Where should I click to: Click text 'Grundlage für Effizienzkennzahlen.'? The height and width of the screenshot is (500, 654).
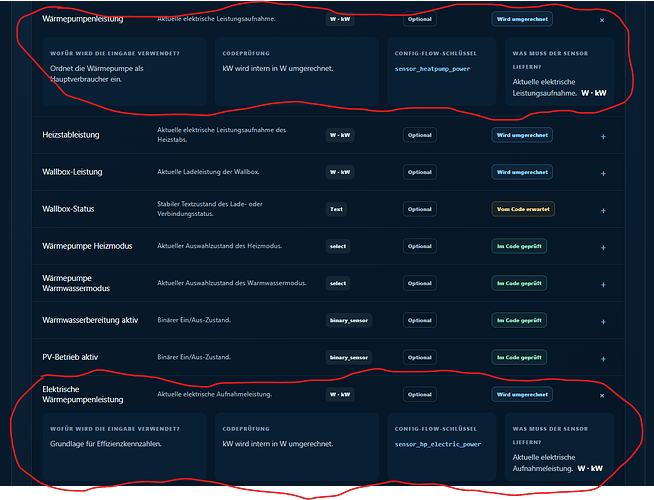[106, 444]
